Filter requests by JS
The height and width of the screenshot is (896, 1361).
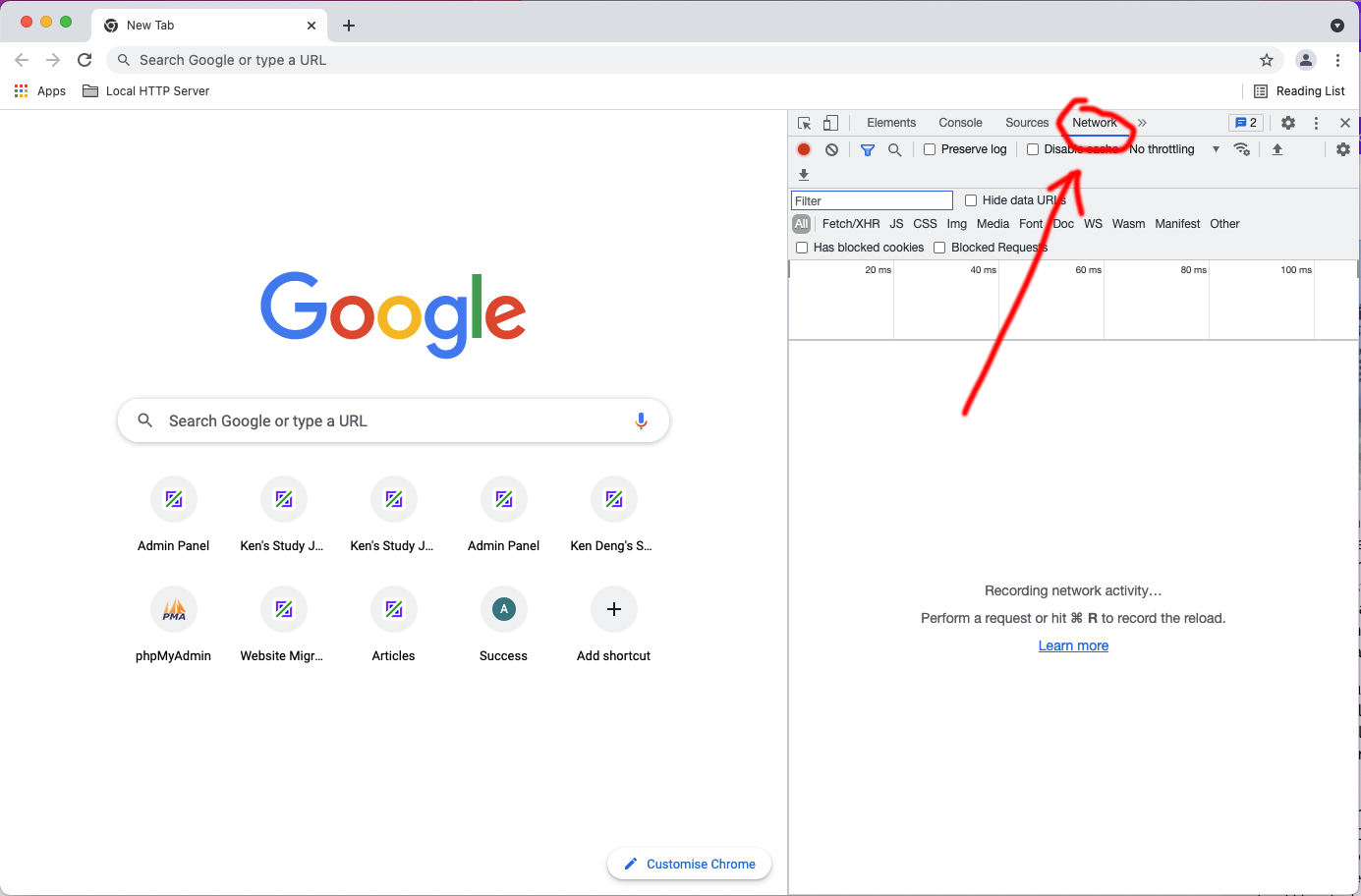click(896, 224)
